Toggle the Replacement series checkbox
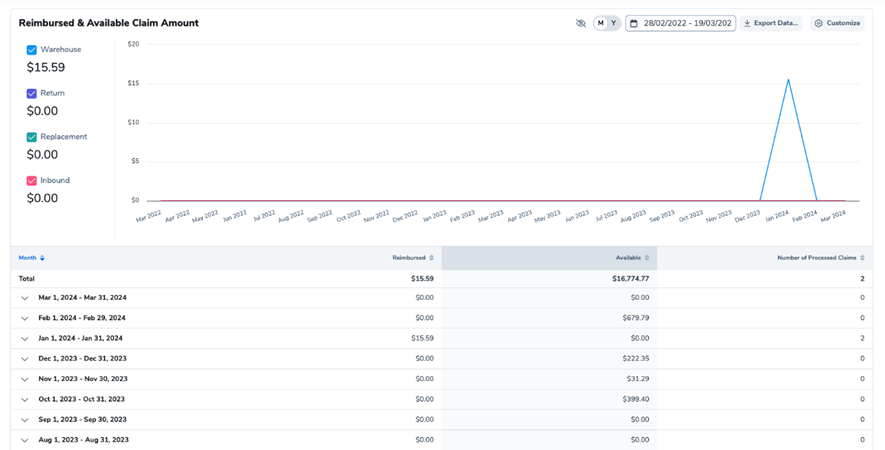This screenshot has height=450, width=885. [32, 137]
